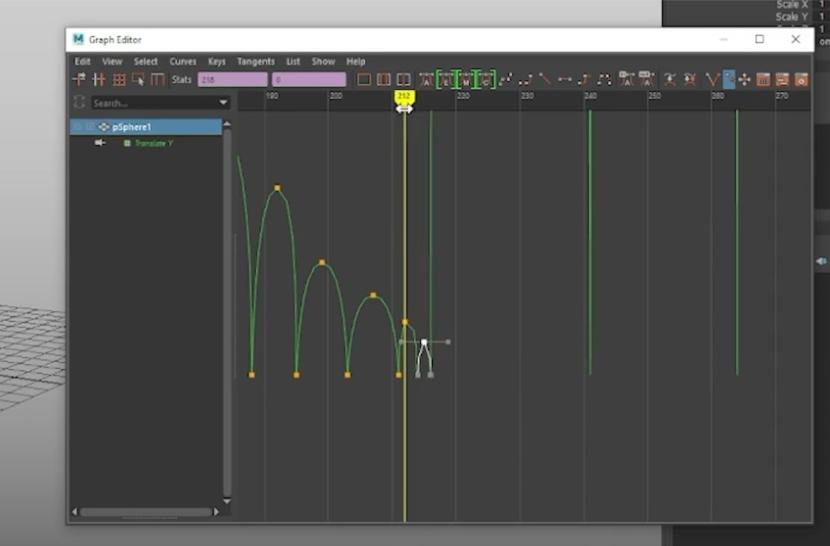Activate the Retime tool
The height and width of the screenshot is (546, 830).
click(157, 80)
